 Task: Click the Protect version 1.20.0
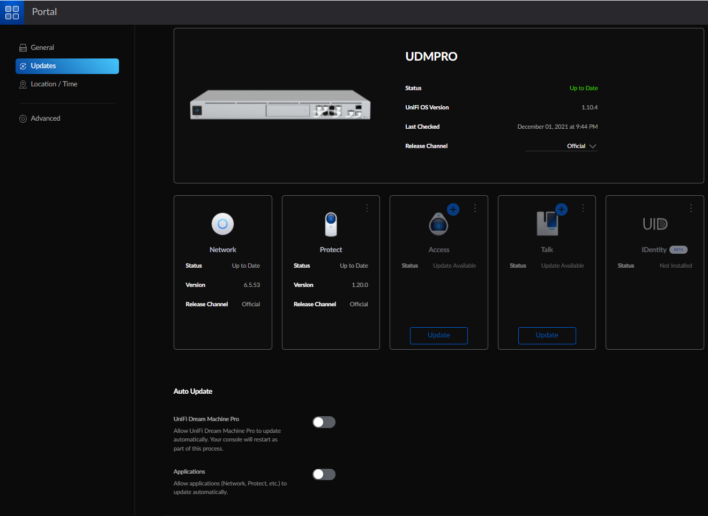click(360, 285)
